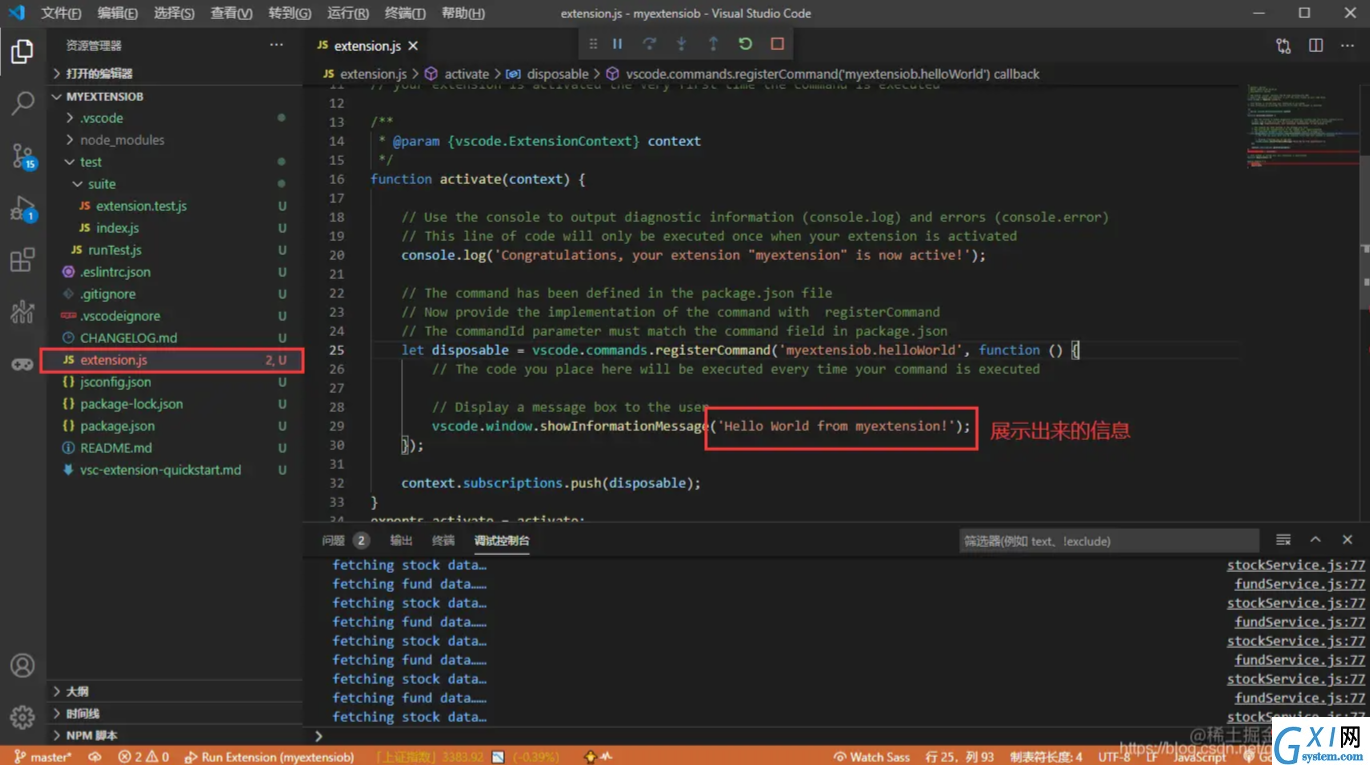Open the Extensions view in activity bar
This screenshot has height=765, width=1370.
click(22, 260)
